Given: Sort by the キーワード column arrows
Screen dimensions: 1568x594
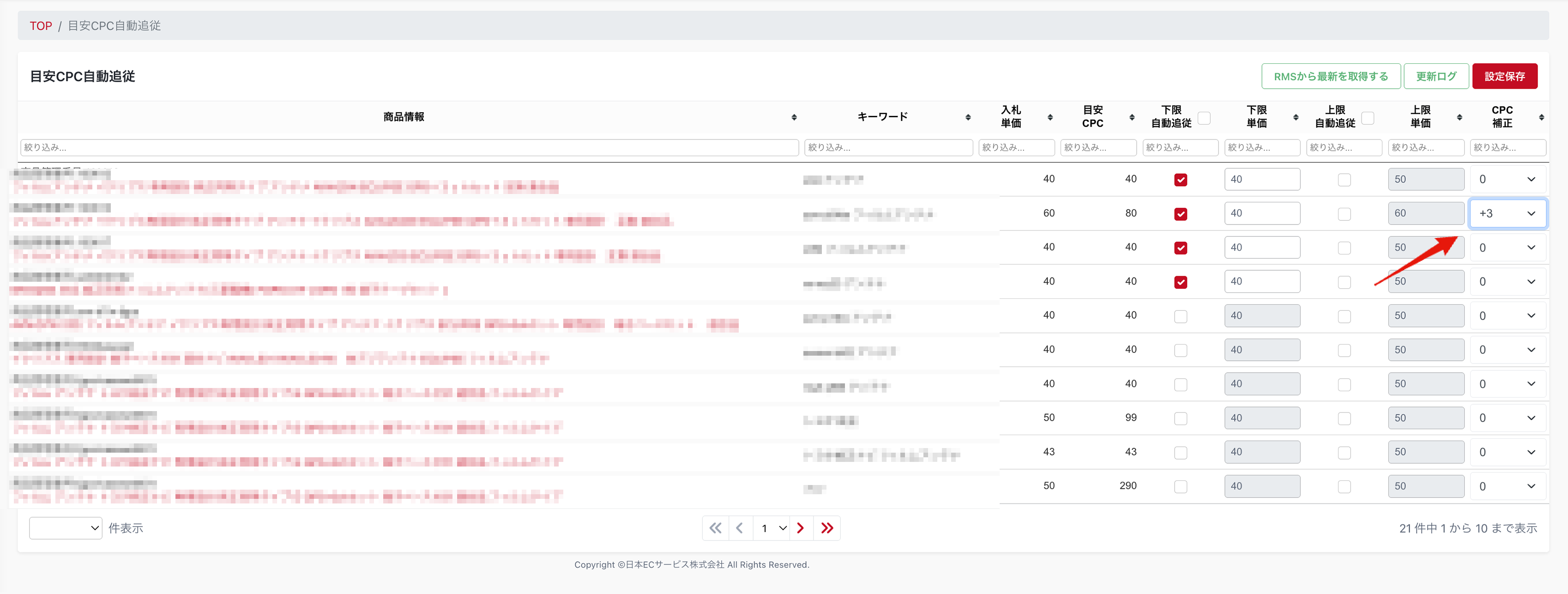Looking at the screenshot, I should pos(968,117).
